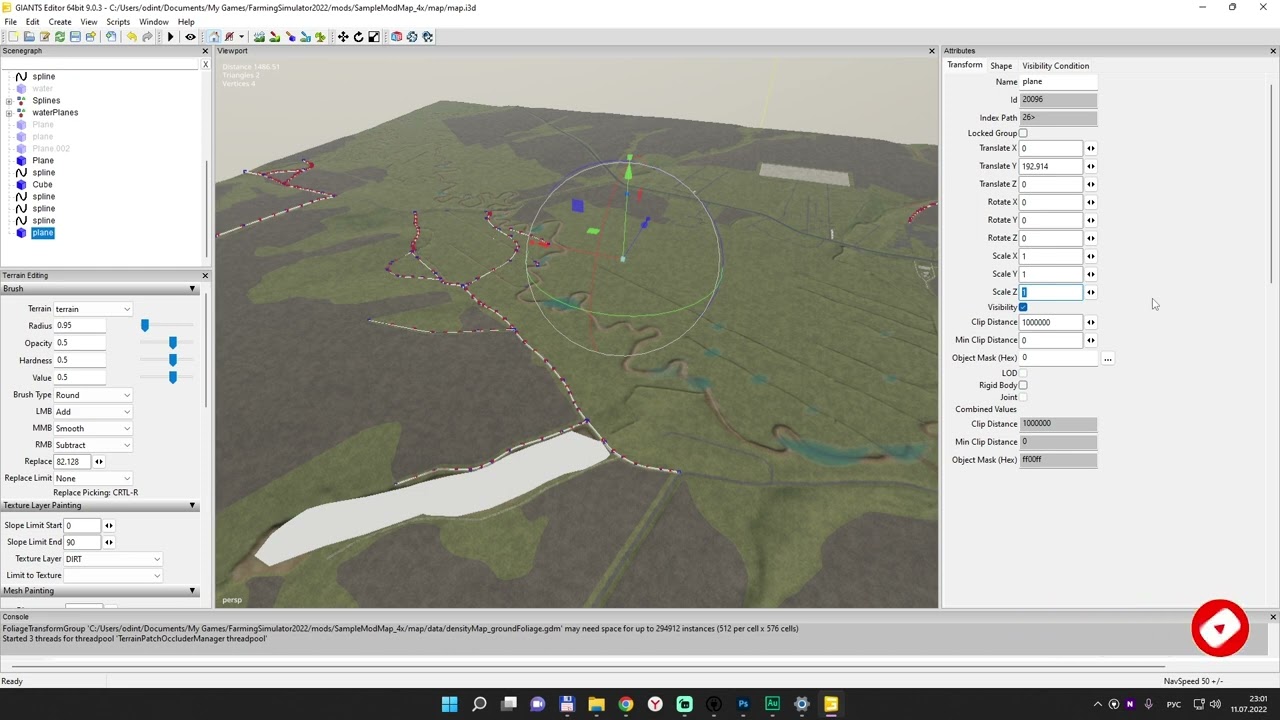Image resolution: width=1280 pixels, height=720 pixels.
Task: Select the Translate move tool icon
Action: click(x=343, y=37)
